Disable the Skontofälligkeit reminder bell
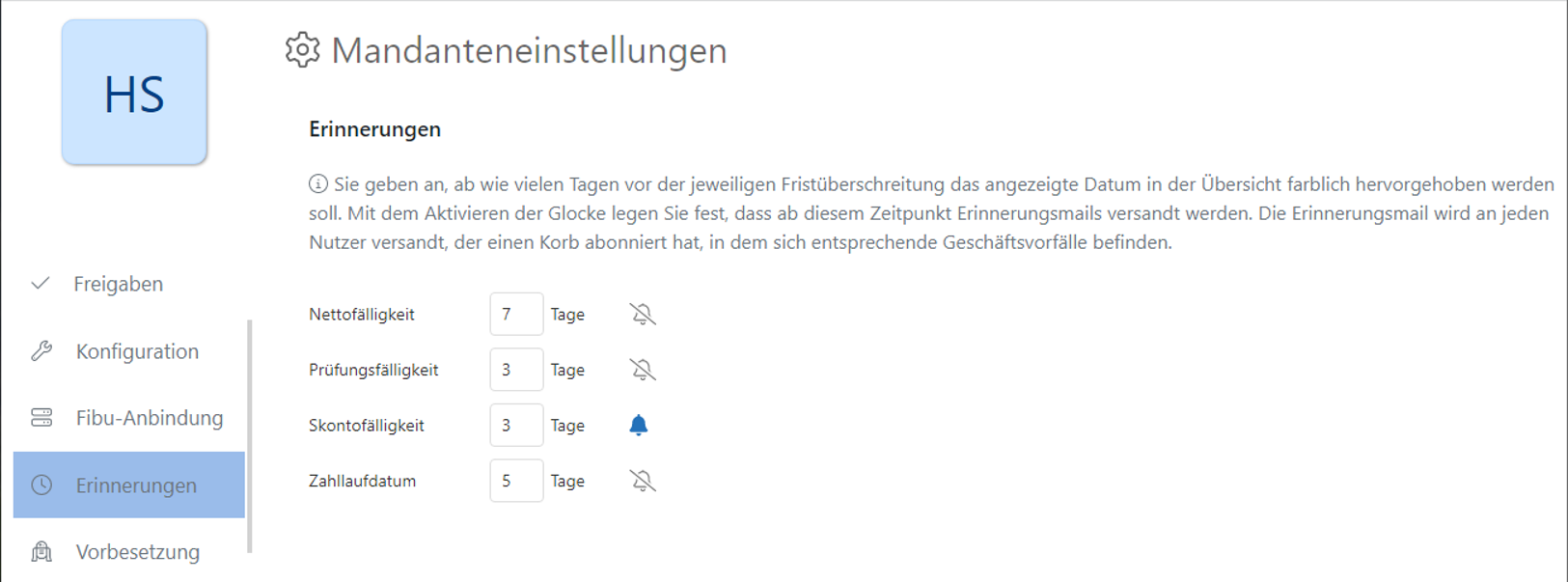This screenshot has height=582, width=1568. click(639, 426)
